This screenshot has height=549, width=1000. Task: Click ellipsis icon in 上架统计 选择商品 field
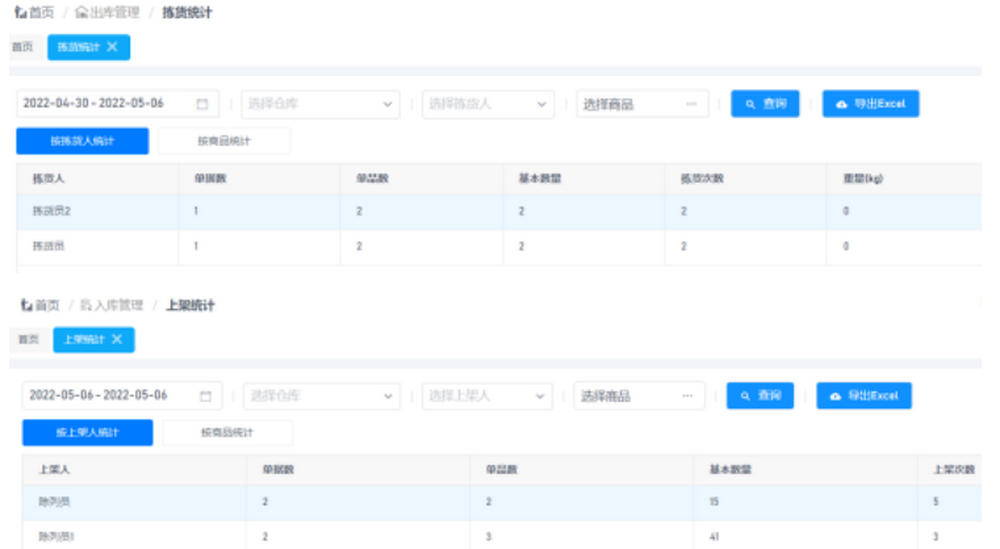(x=687, y=396)
